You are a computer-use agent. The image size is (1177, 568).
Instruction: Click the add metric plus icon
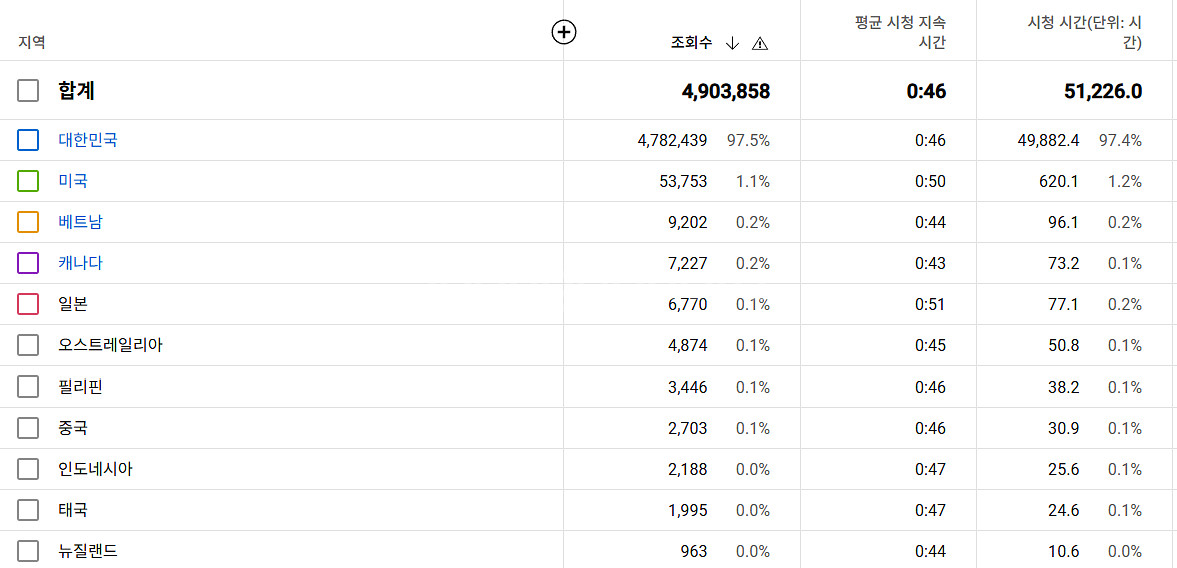point(564,33)
